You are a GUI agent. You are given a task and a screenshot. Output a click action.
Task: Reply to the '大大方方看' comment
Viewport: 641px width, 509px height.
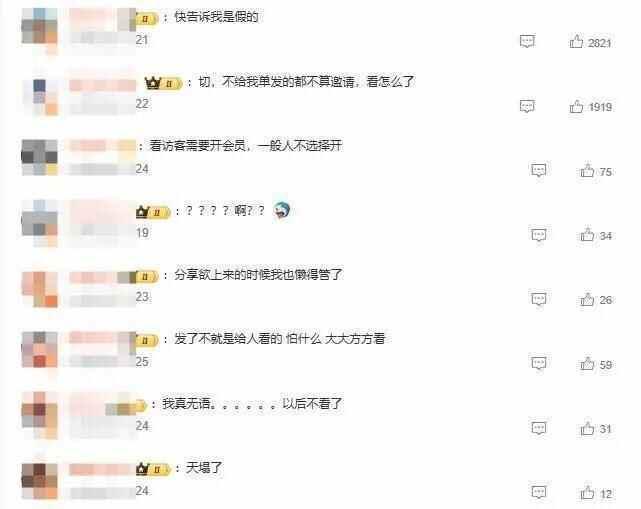coord(539,363)
